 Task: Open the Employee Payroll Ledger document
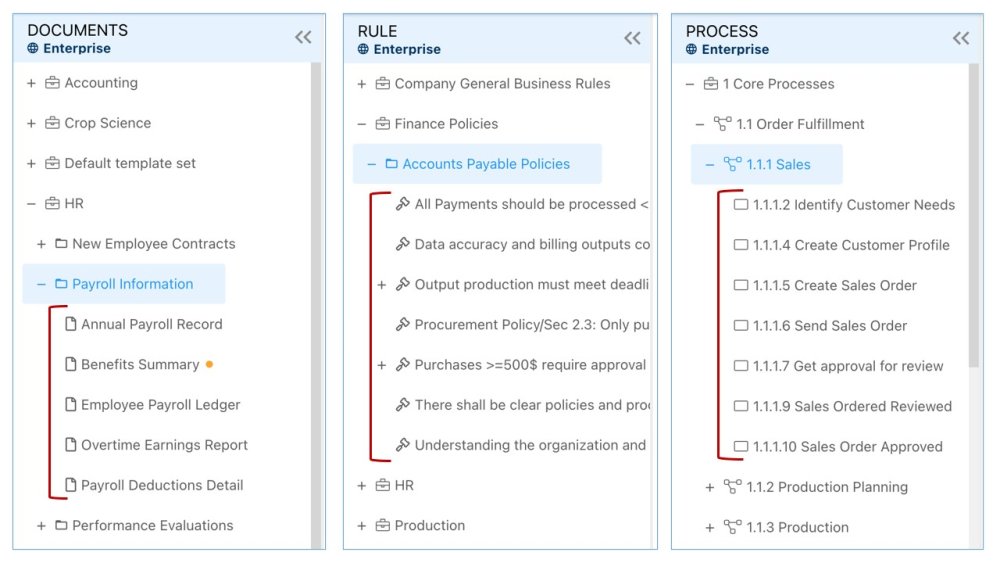(x=160, y=405)
